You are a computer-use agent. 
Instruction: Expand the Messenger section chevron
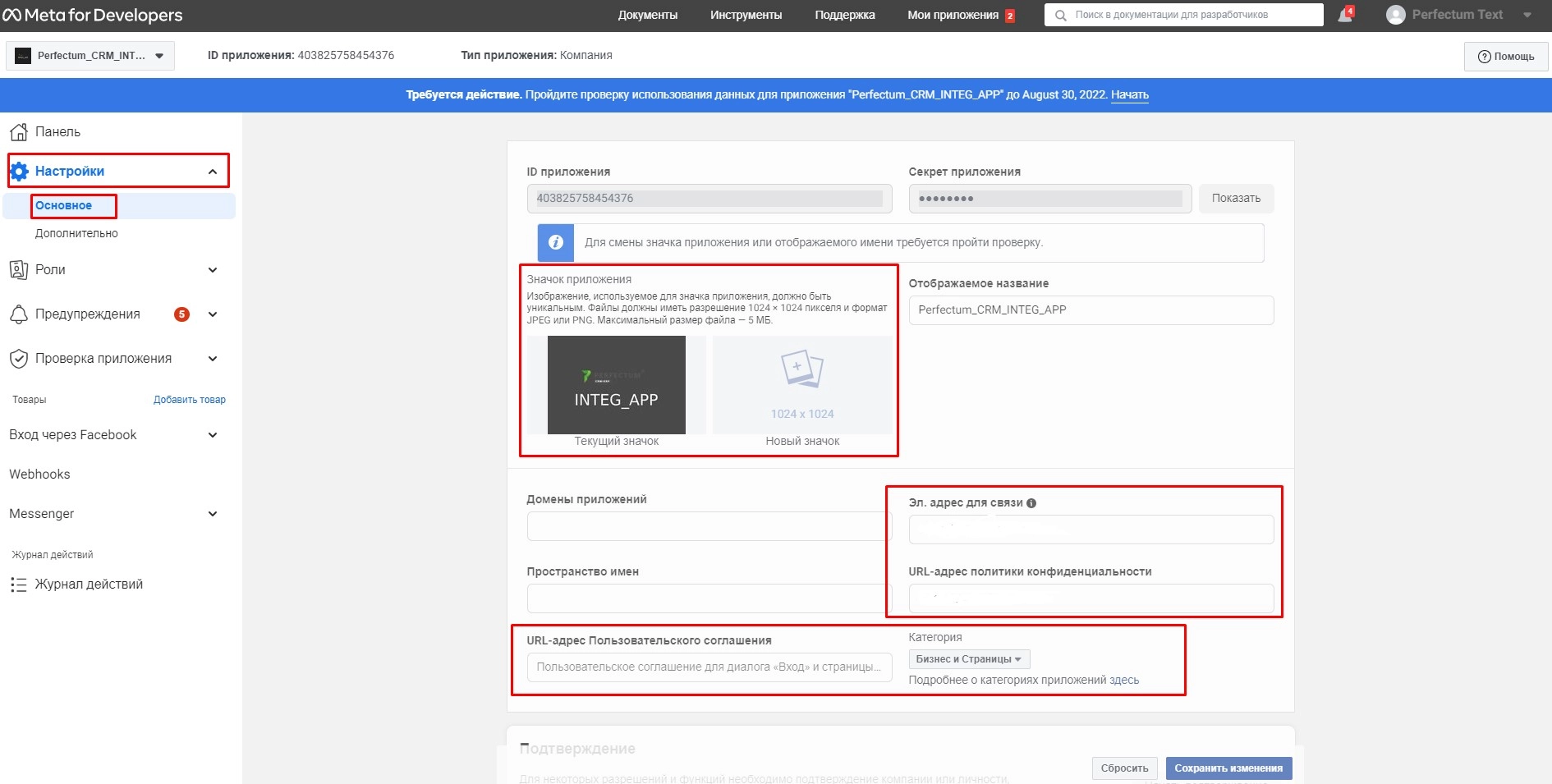pos(213,514)
